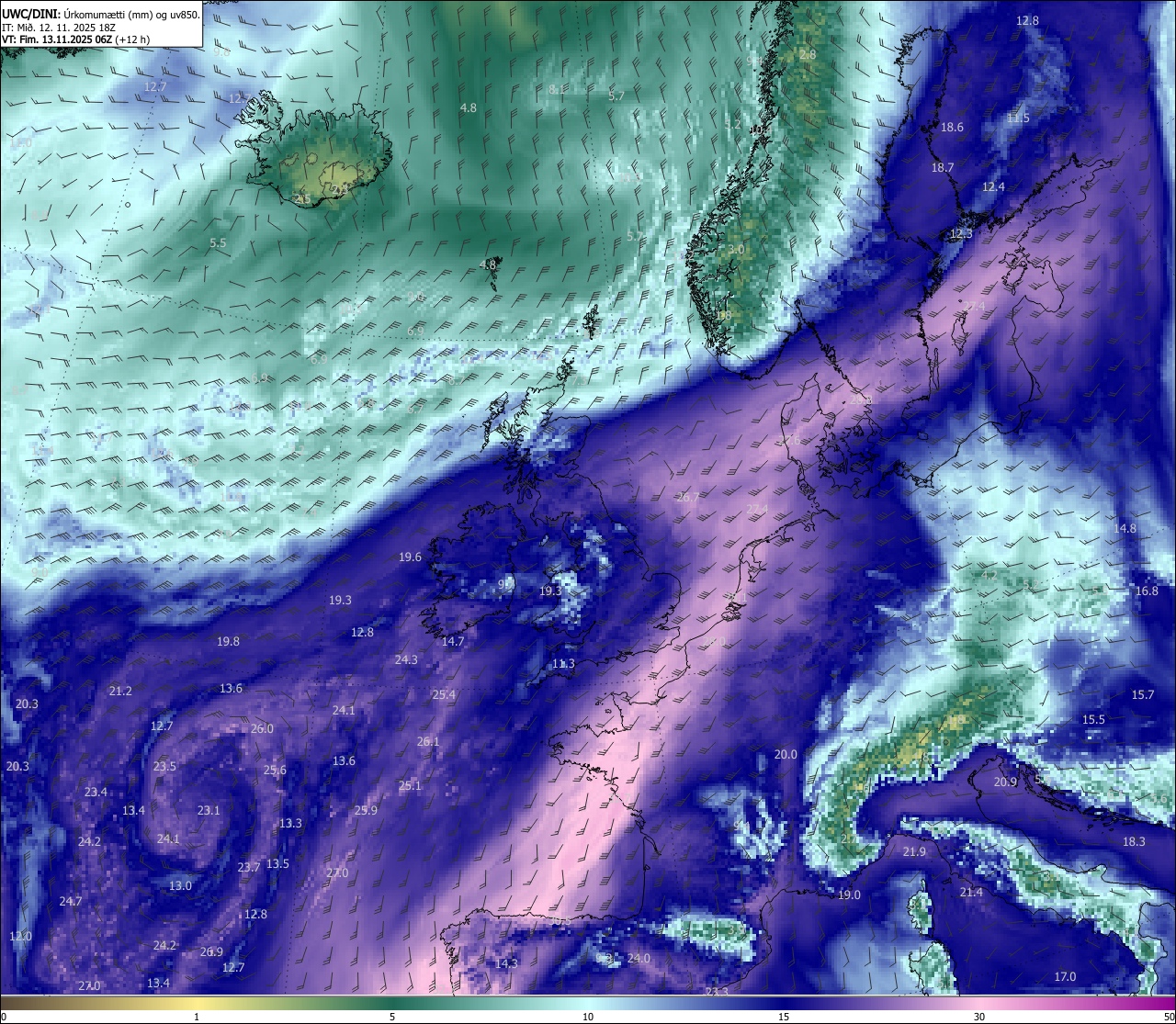1176x1024 pixels.
Task: Click the value '26.7' over the North Sea
Action: (687, 498)
